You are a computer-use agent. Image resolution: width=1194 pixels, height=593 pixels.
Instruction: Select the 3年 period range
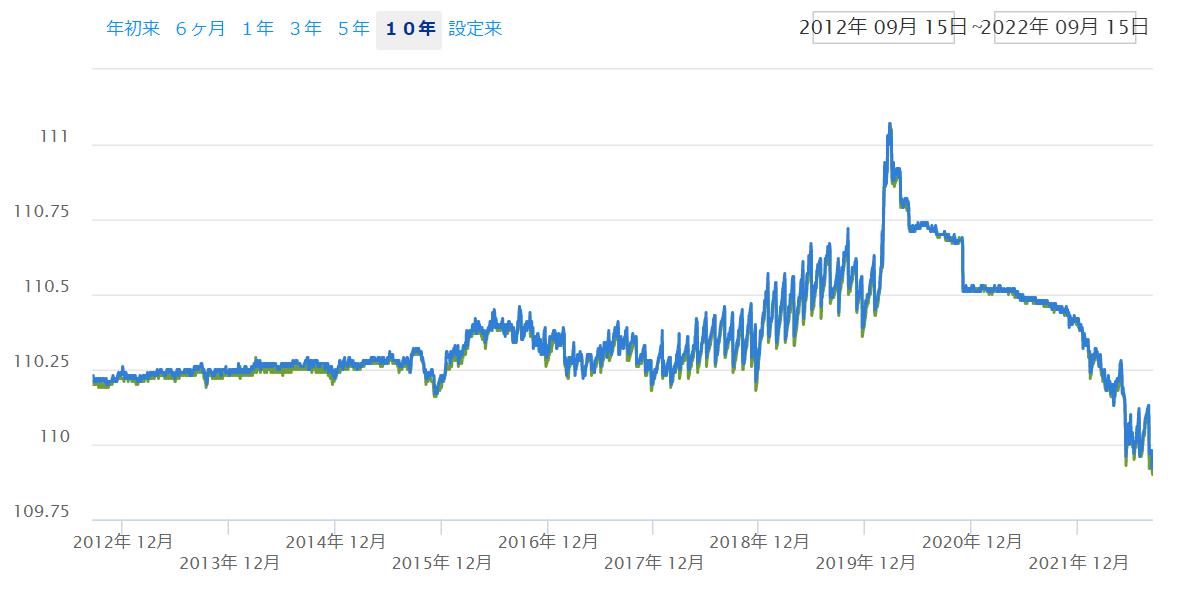point(306,29)
